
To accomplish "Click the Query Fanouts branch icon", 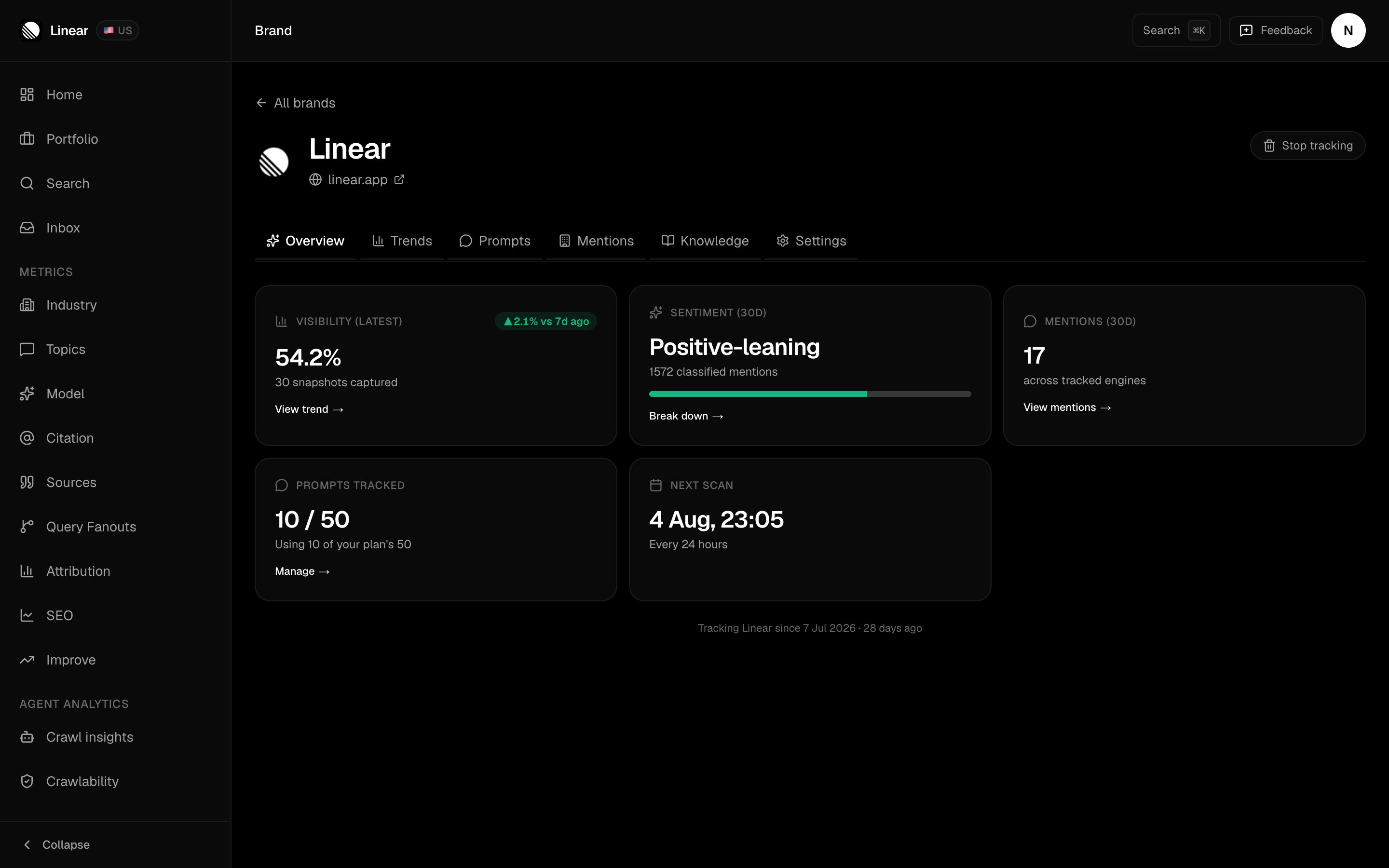I will pyautogui.click(x=27, y=527).
